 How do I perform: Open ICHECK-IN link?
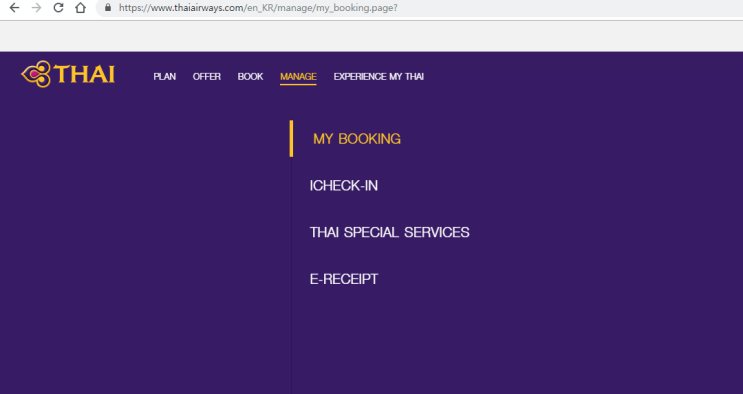click(x=344, y=185)
